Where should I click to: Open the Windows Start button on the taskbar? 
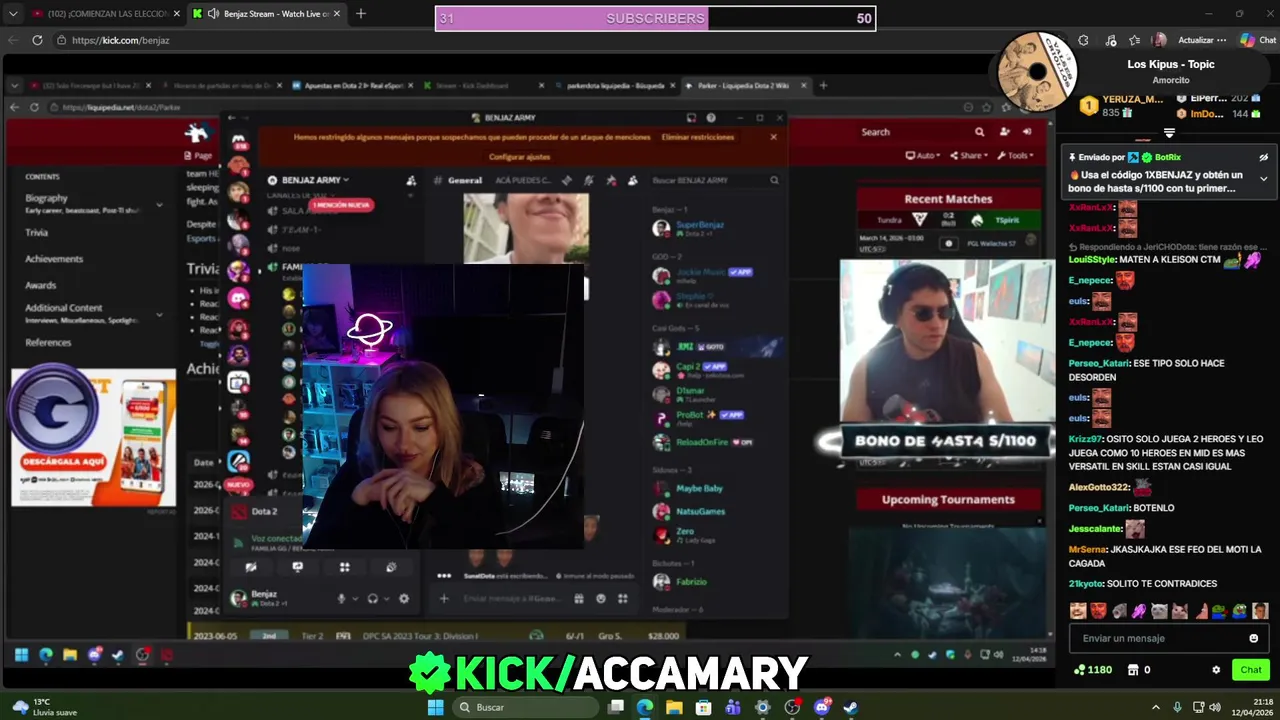tap(435, 707)
